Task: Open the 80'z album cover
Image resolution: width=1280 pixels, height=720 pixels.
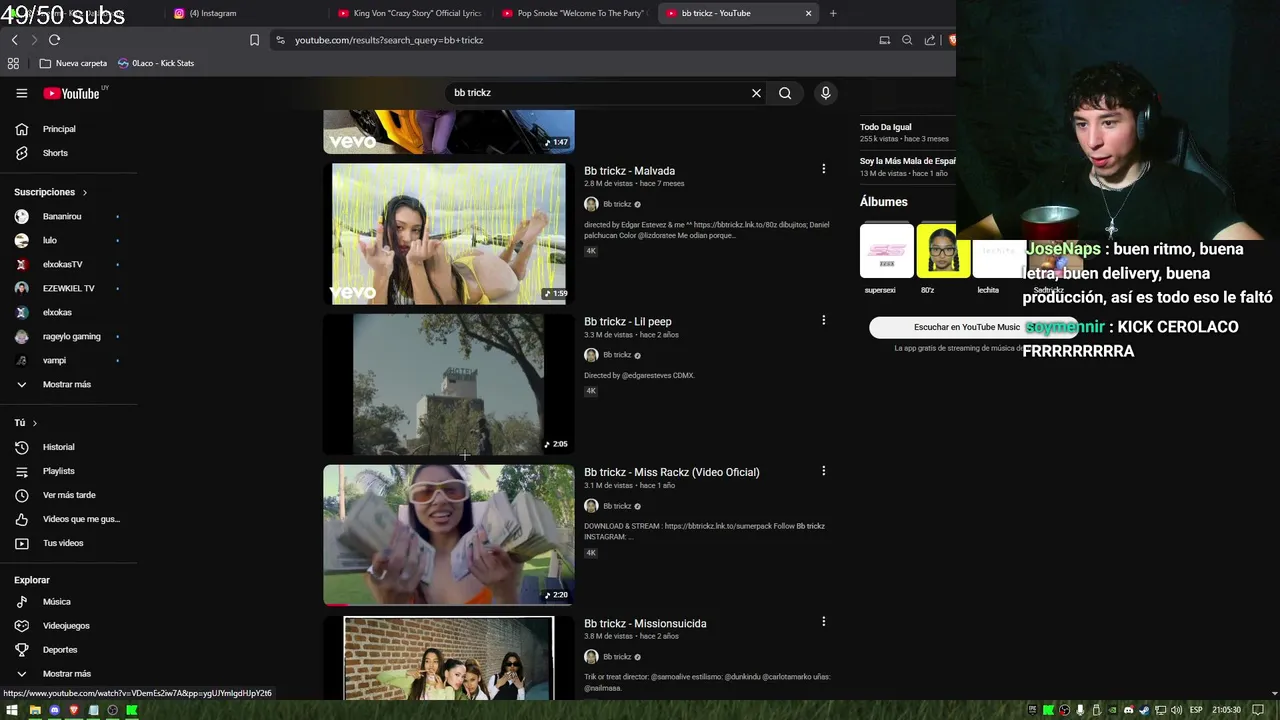Action: [x=943, y=251]
